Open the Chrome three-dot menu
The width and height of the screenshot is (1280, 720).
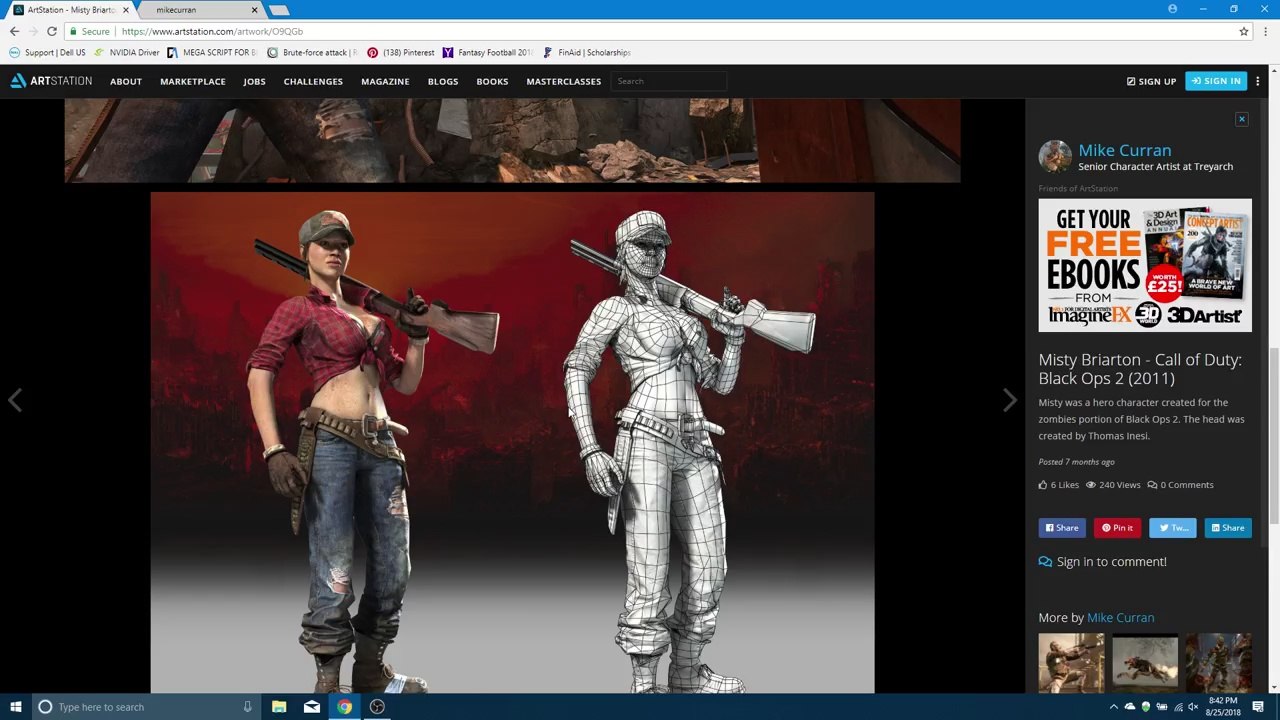click(x=1264, y=31)
